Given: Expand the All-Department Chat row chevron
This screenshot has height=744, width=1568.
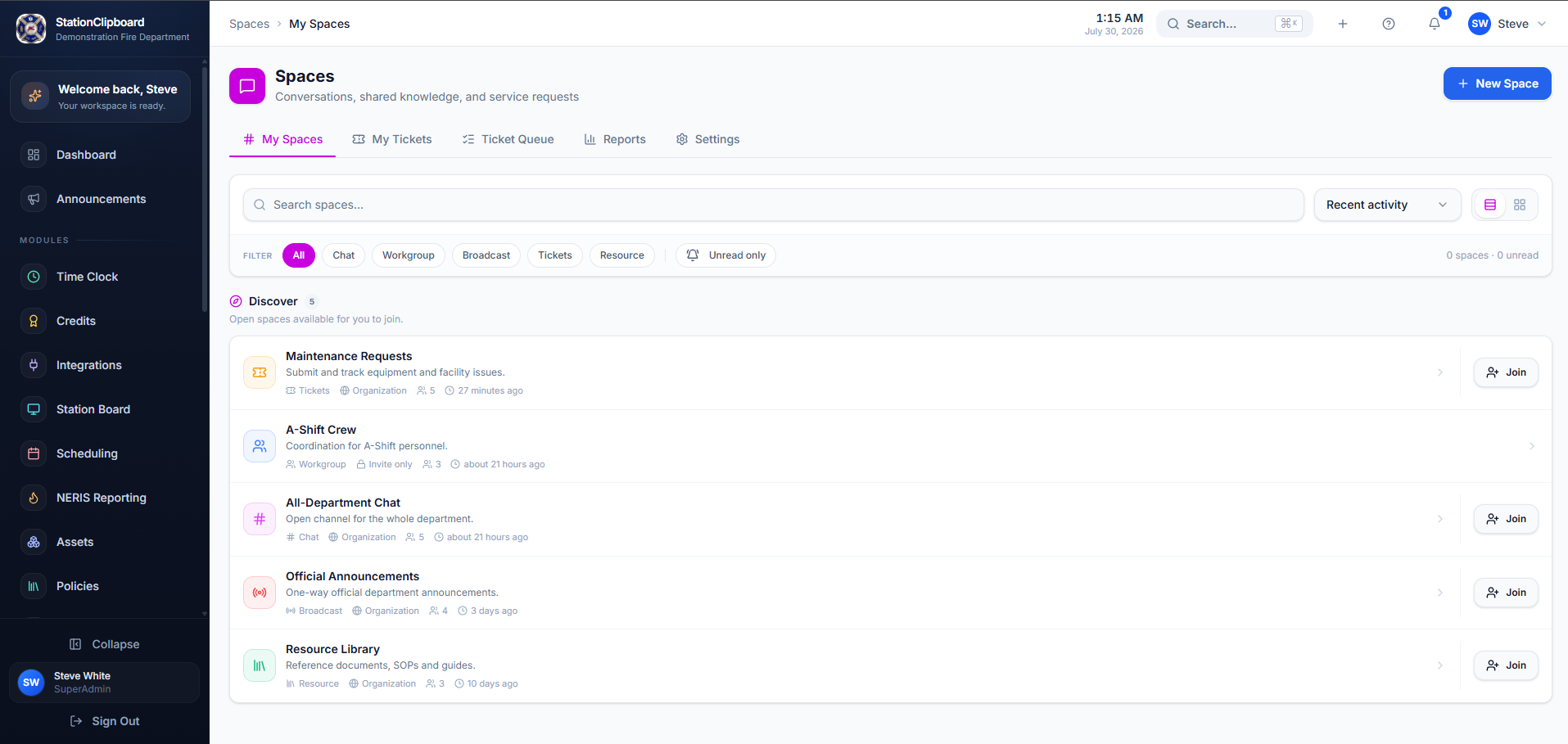Looking at the screenshot, I should pos(1440,519).
